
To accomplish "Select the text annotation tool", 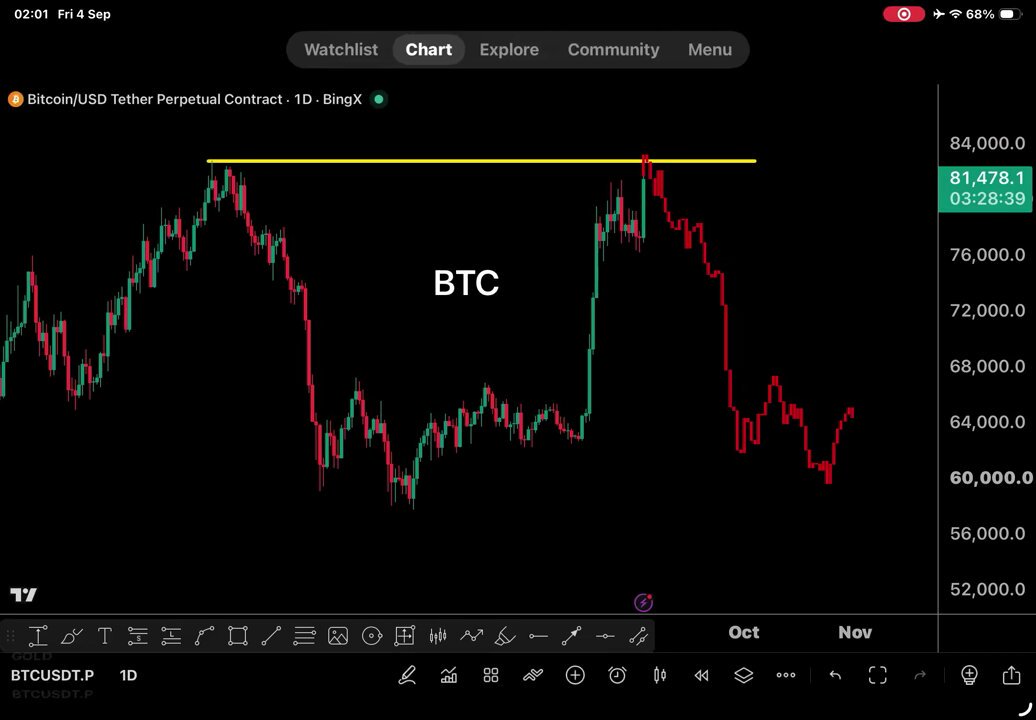I will click(104, 636).
